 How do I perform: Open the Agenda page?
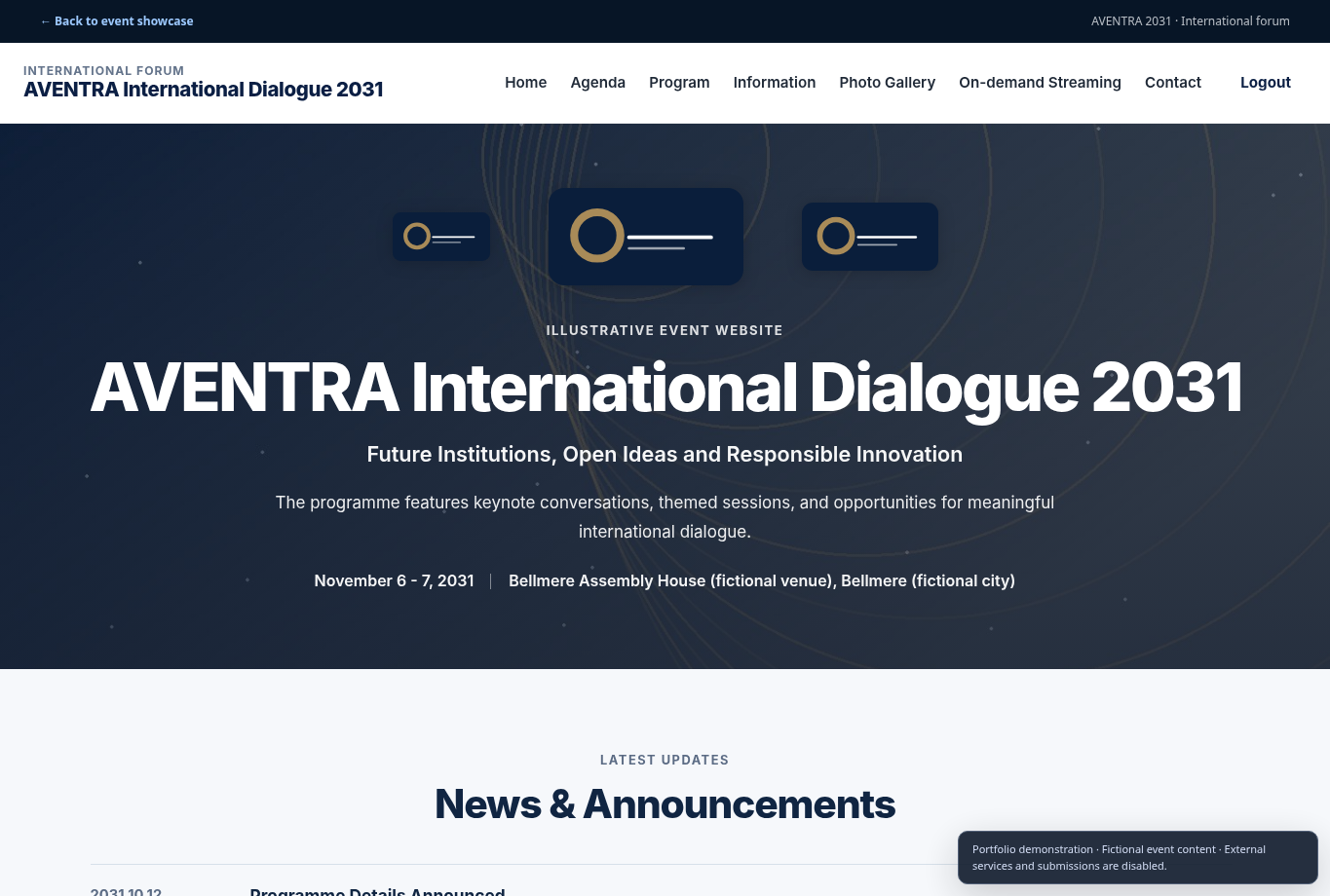pyautogui.click(x=597, y=83)
